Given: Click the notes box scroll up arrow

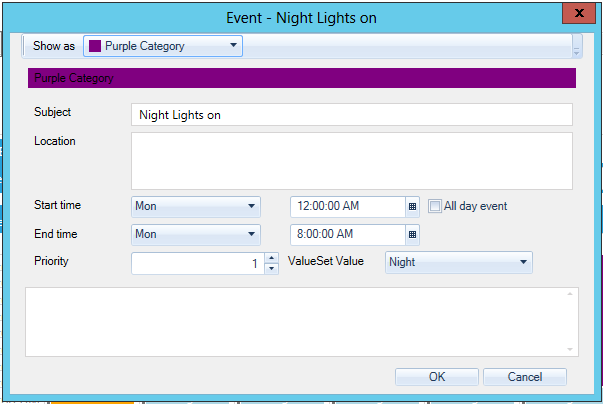Looking at the screenshot, I should click(x=570, y=295).
